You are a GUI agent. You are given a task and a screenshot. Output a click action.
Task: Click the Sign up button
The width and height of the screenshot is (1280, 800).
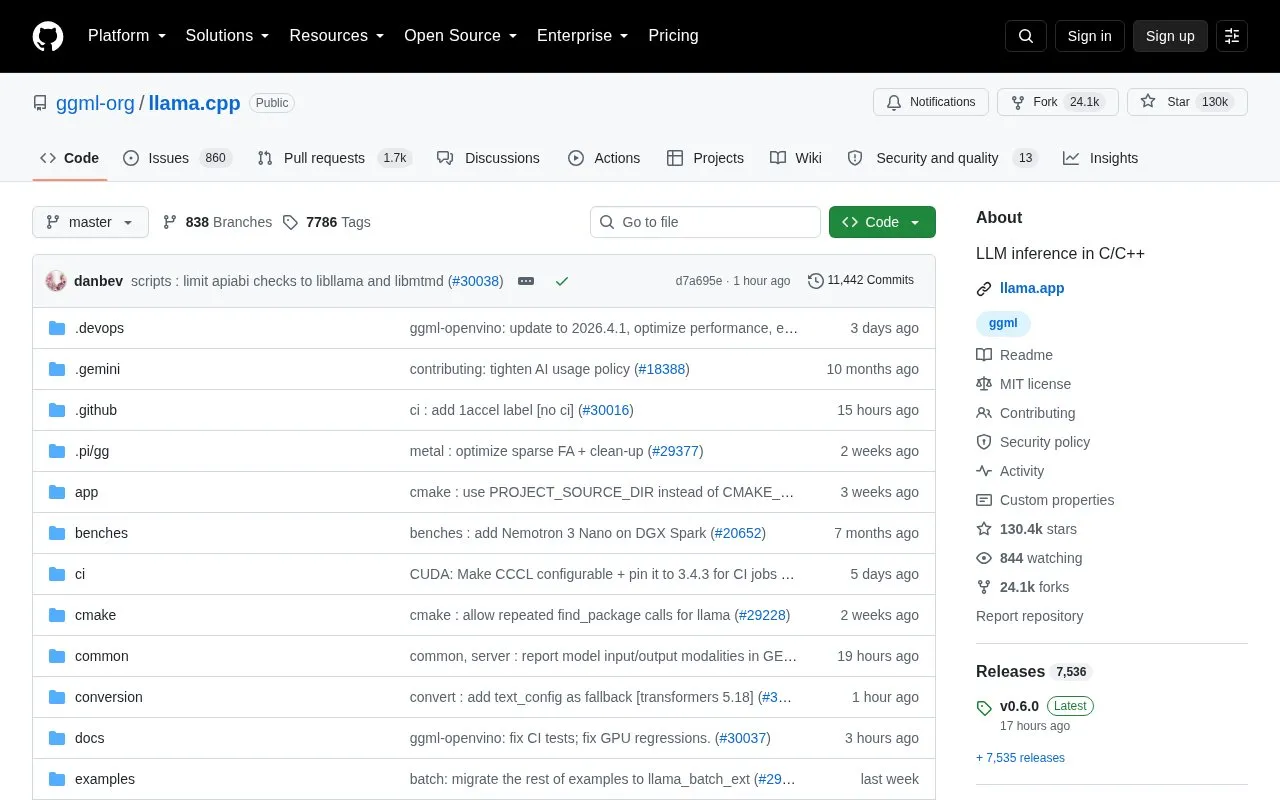pos(1170,36)
